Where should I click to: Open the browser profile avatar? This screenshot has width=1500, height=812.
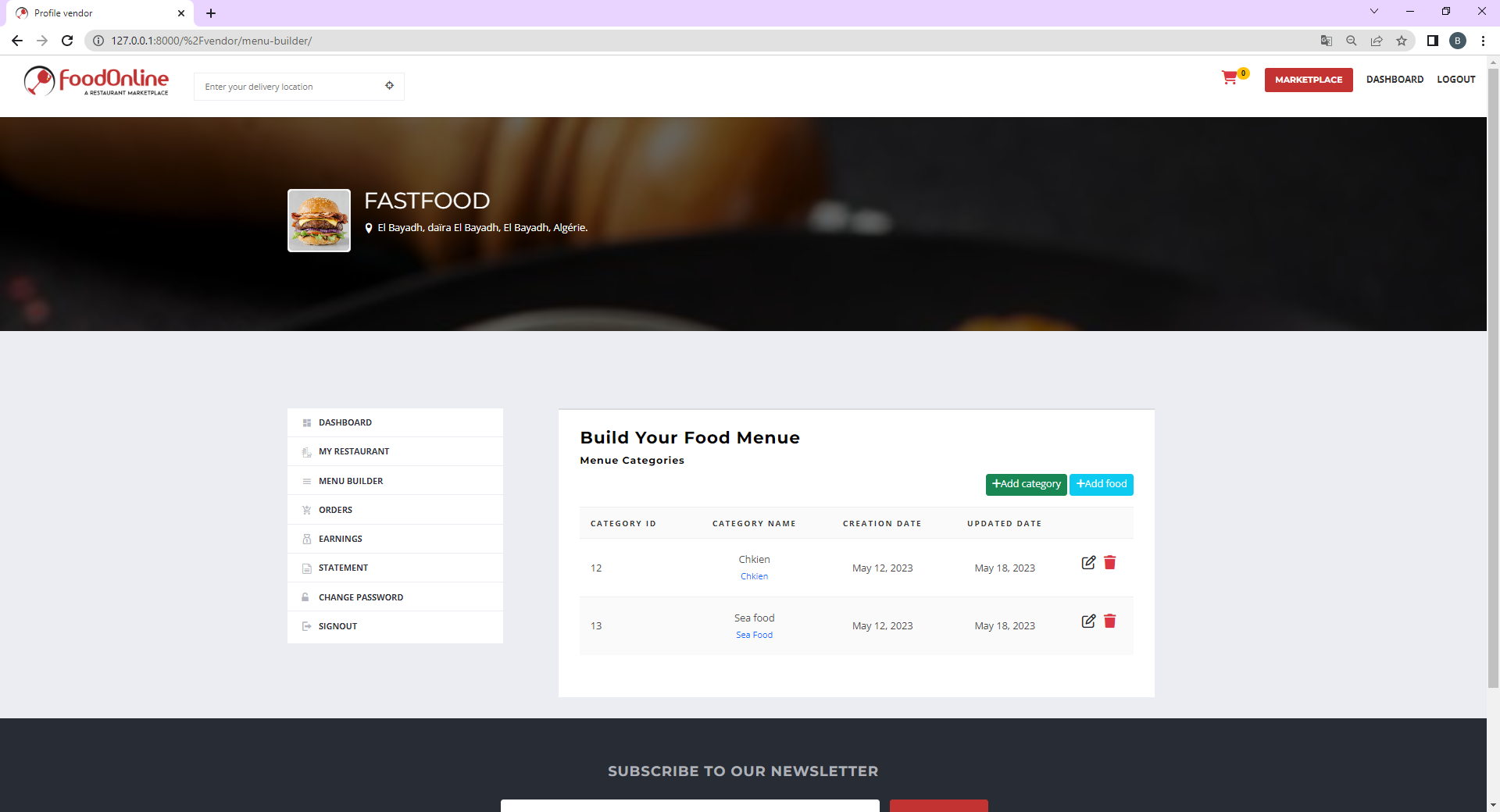pos(1458,41)
